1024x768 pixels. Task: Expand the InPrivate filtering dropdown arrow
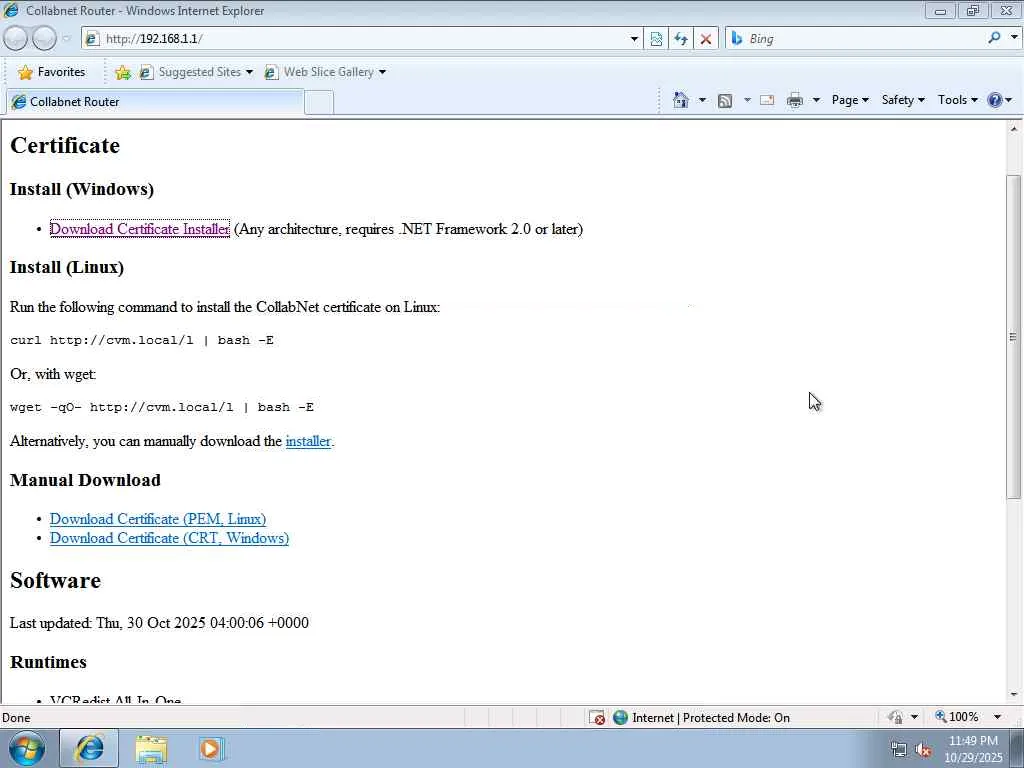914,717
